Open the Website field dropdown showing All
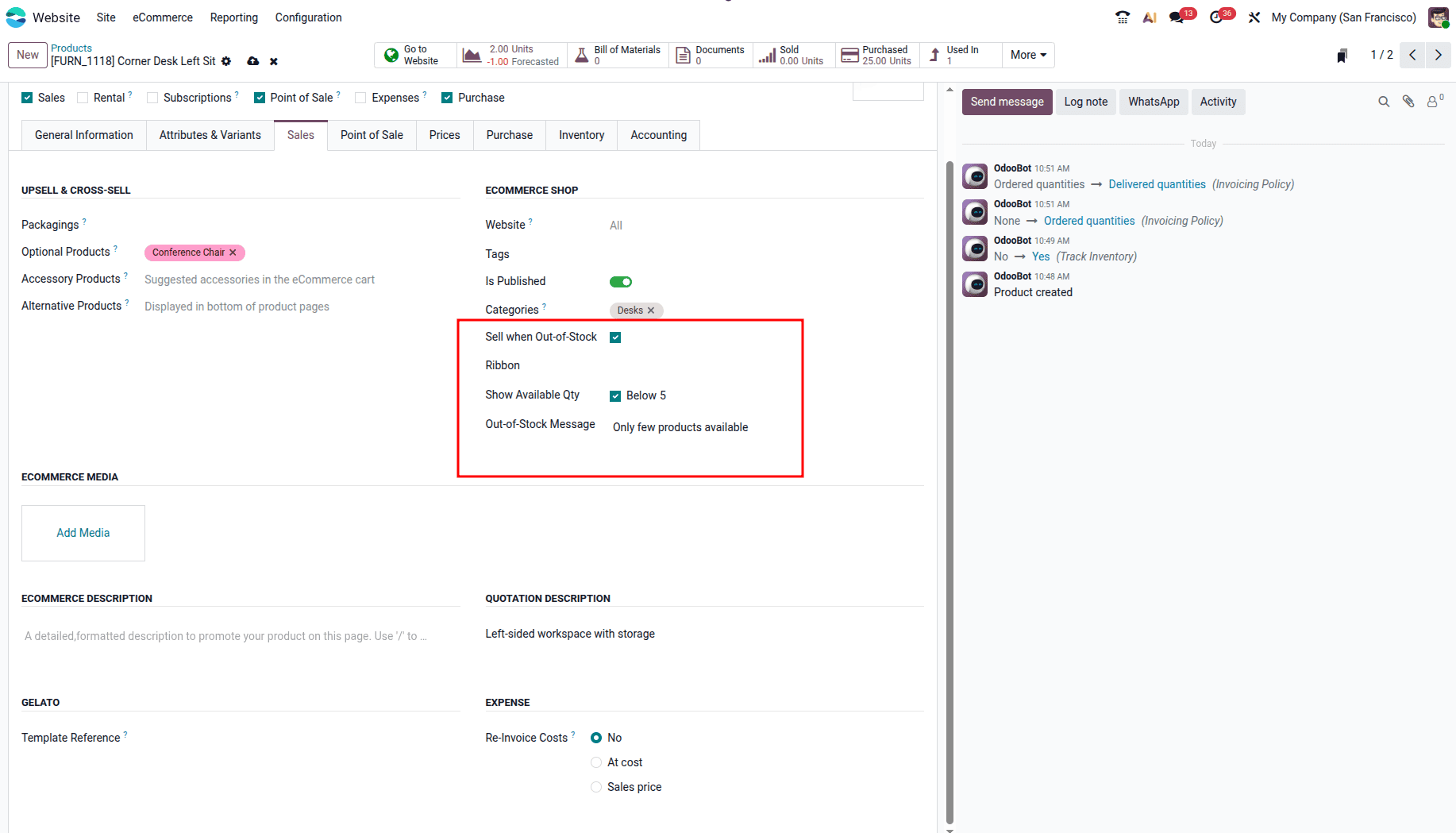Image resolution: width=1456 pixels, height=833 pixels. (x=766, y=226)
